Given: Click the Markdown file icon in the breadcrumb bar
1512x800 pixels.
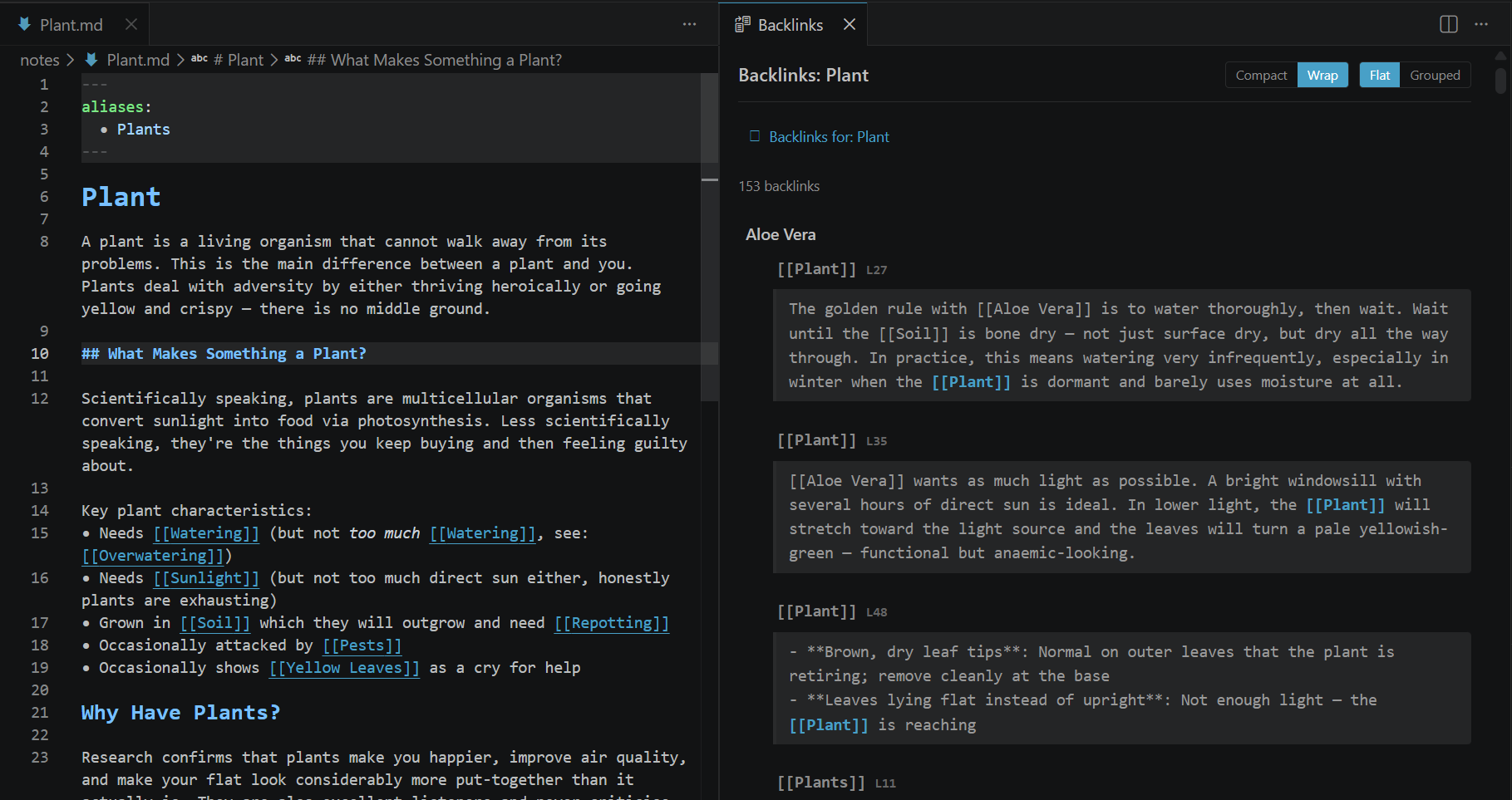Looking at the screenshot, I should pos(91,59).
